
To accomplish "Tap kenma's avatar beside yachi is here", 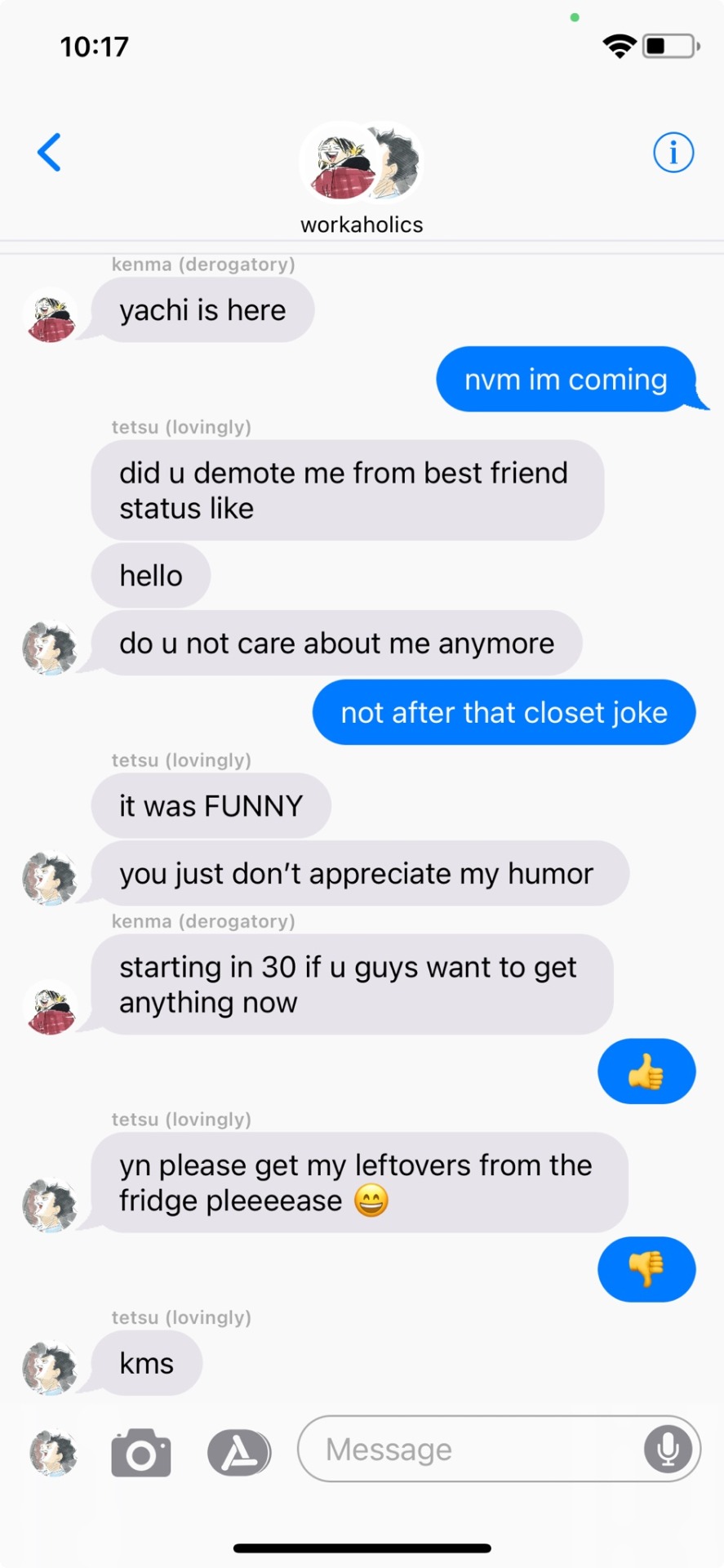I will tap(51, 315).
